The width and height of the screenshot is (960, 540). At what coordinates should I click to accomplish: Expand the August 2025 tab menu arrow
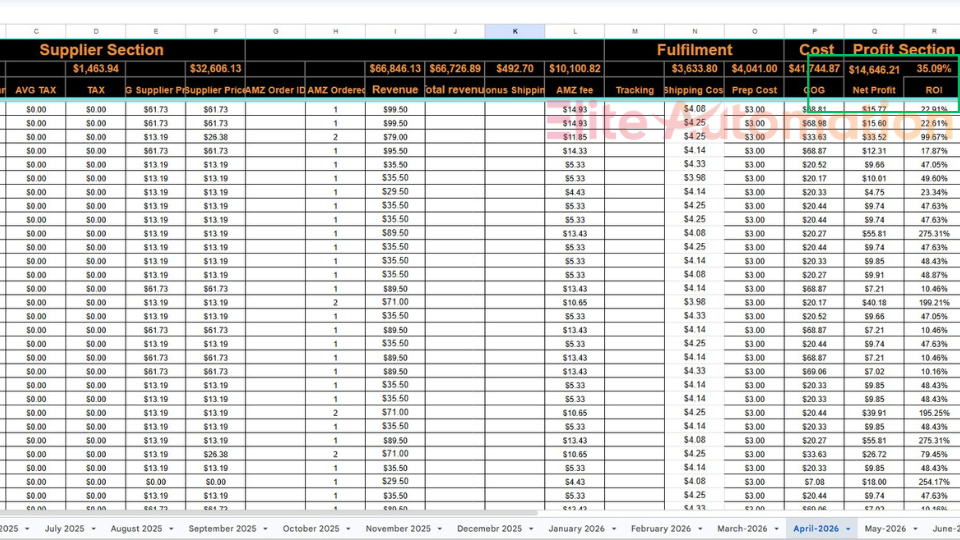coord(171,529)
